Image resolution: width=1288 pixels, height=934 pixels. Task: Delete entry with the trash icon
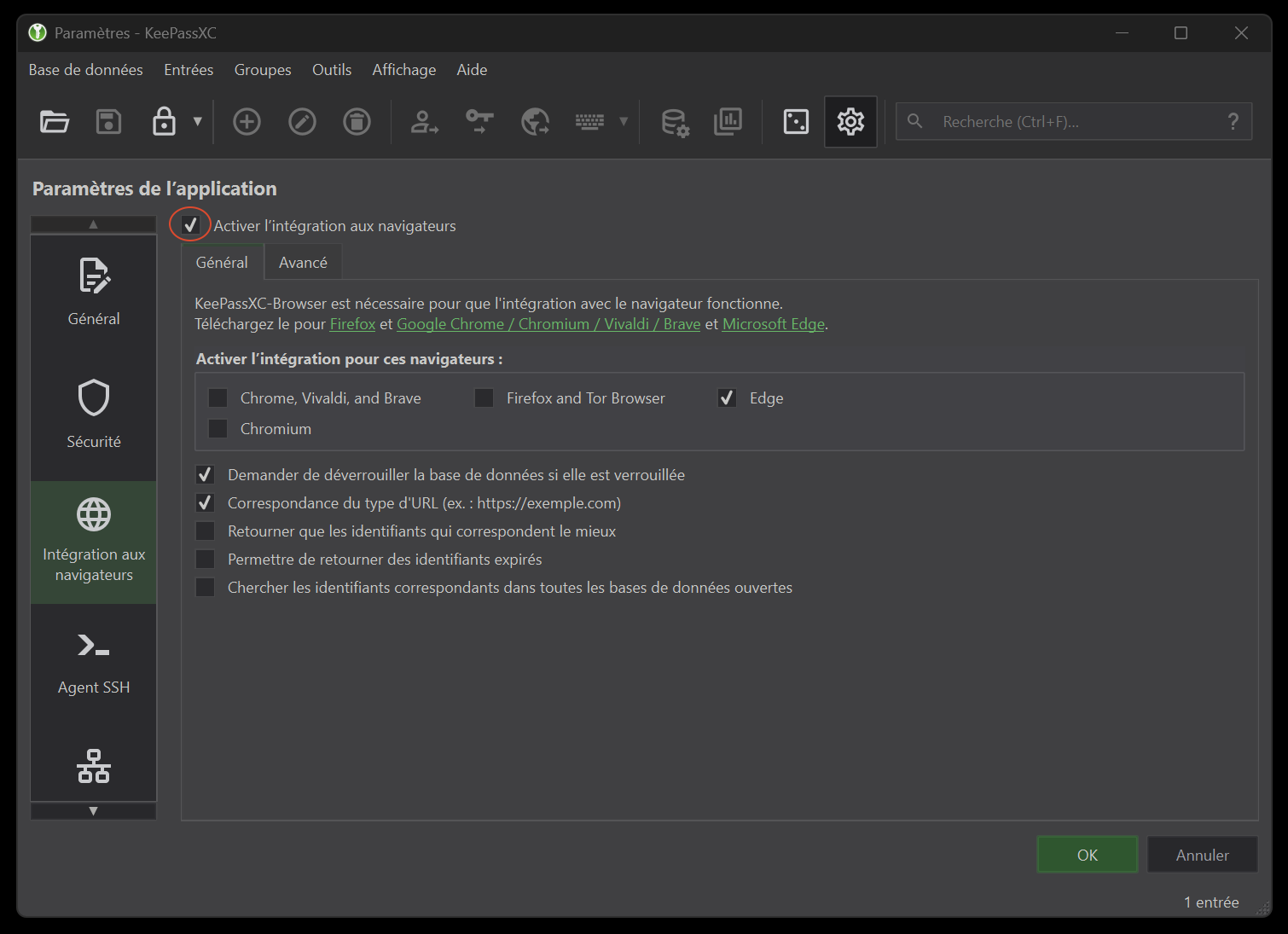[x=357, y=122]
